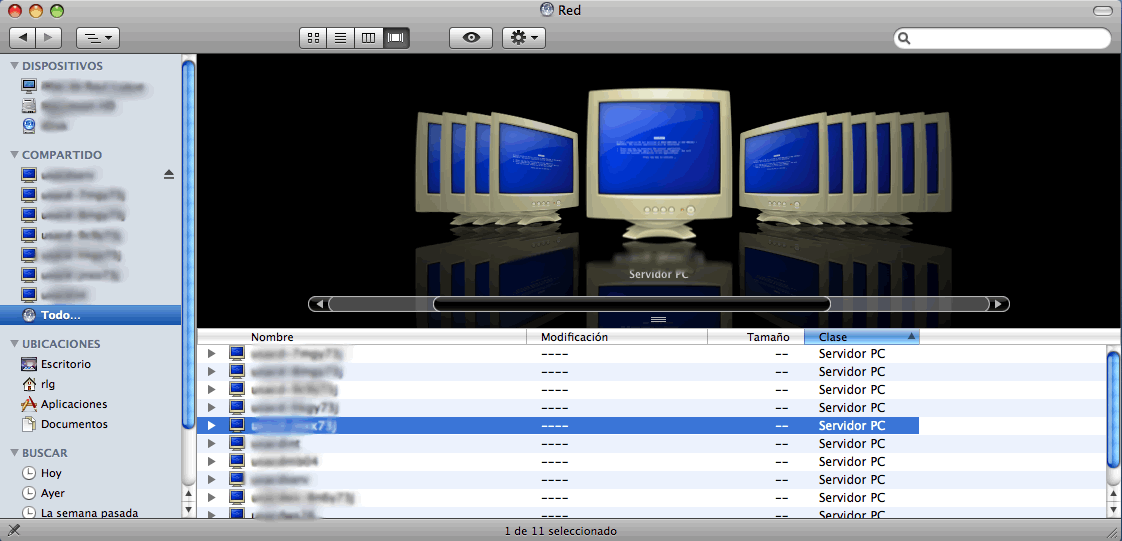Switch to column view
This screenshot has width=1122, height=541.
pos(369,37)
